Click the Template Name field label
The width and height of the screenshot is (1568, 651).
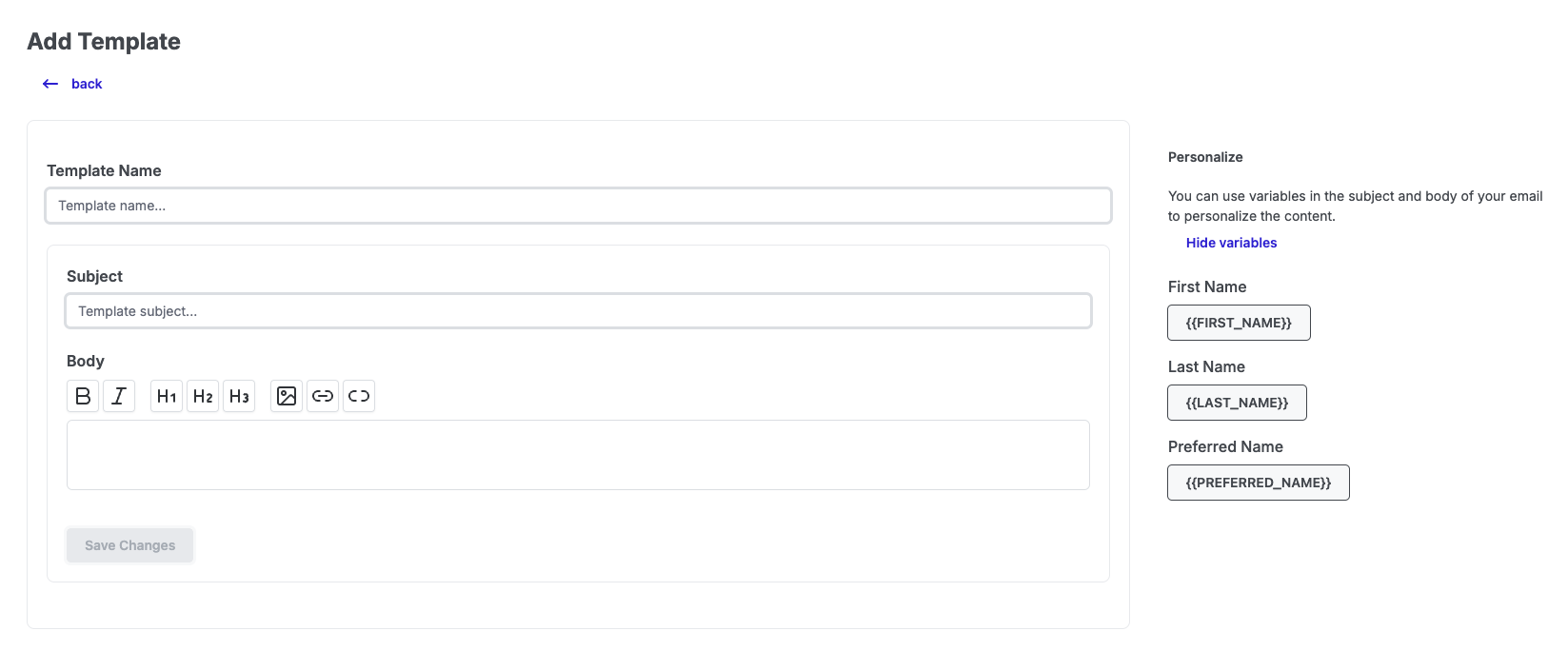coord(104,170)
